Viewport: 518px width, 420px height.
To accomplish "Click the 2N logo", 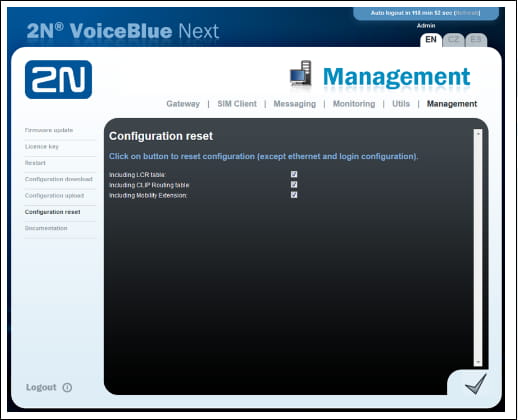I will 58,79.
